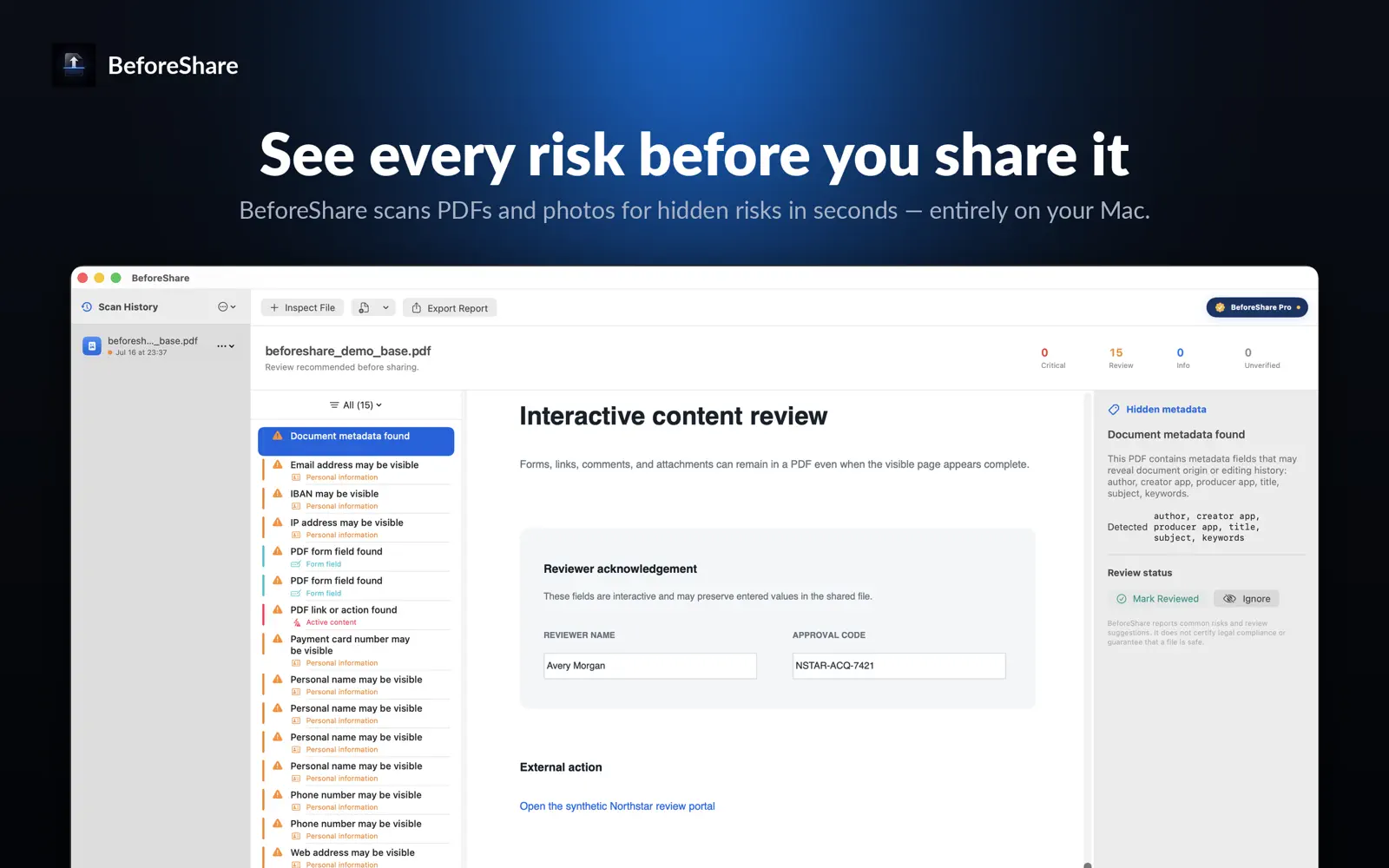The image size is (1389, 868).
Task: Click the Hidden metadata tag icon
Action: coord(1114,410)
